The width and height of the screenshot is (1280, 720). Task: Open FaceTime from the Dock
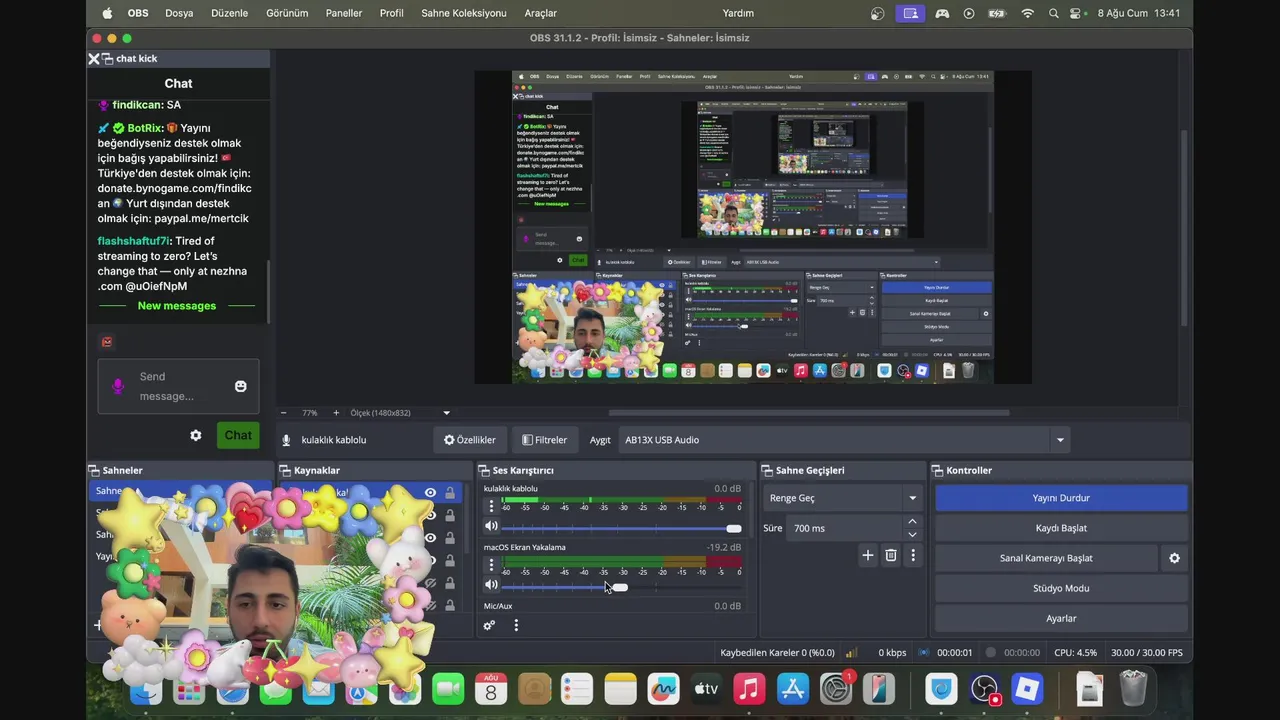tap(448, 689)
